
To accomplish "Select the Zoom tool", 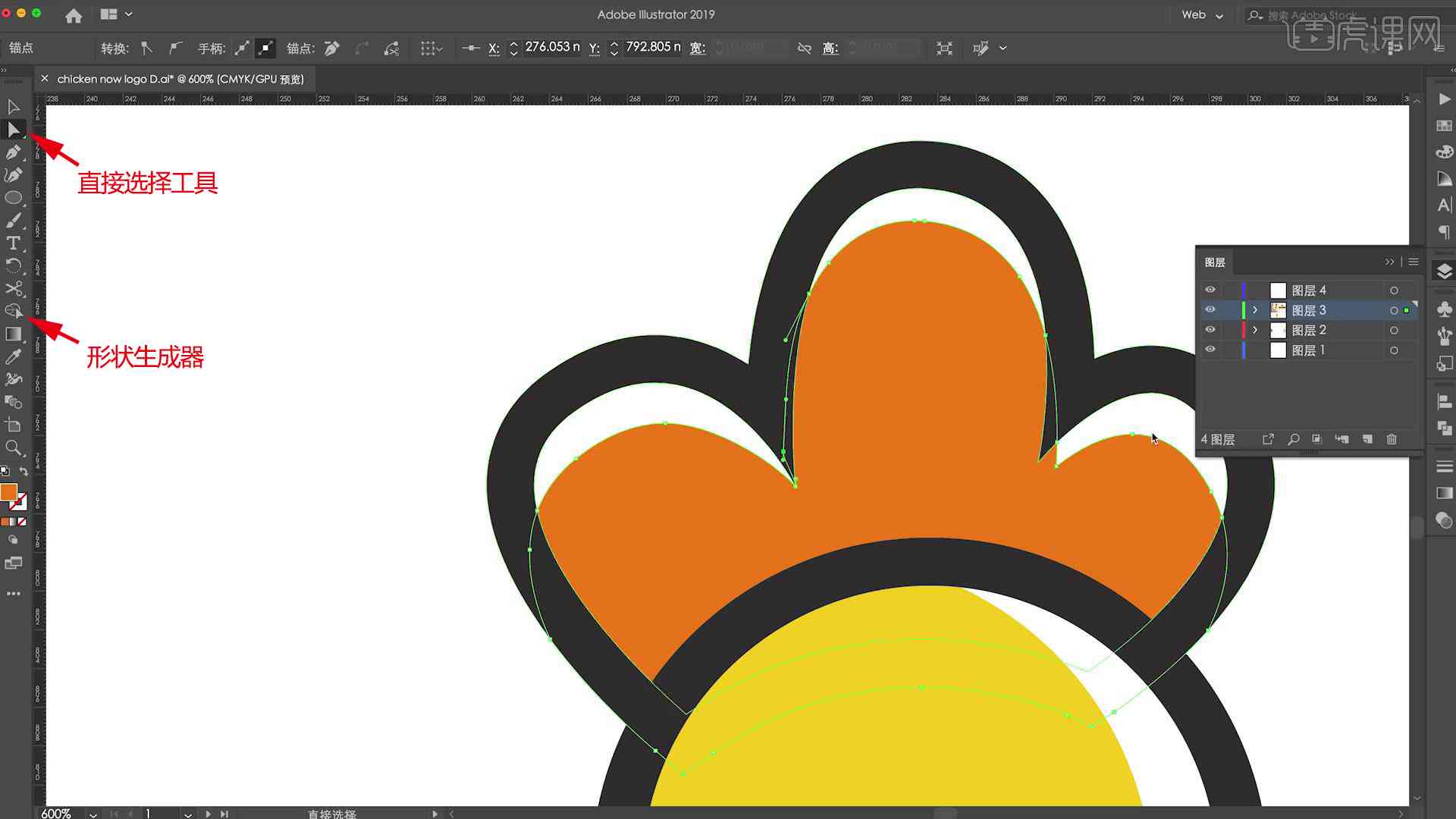I will pos(14,448).
